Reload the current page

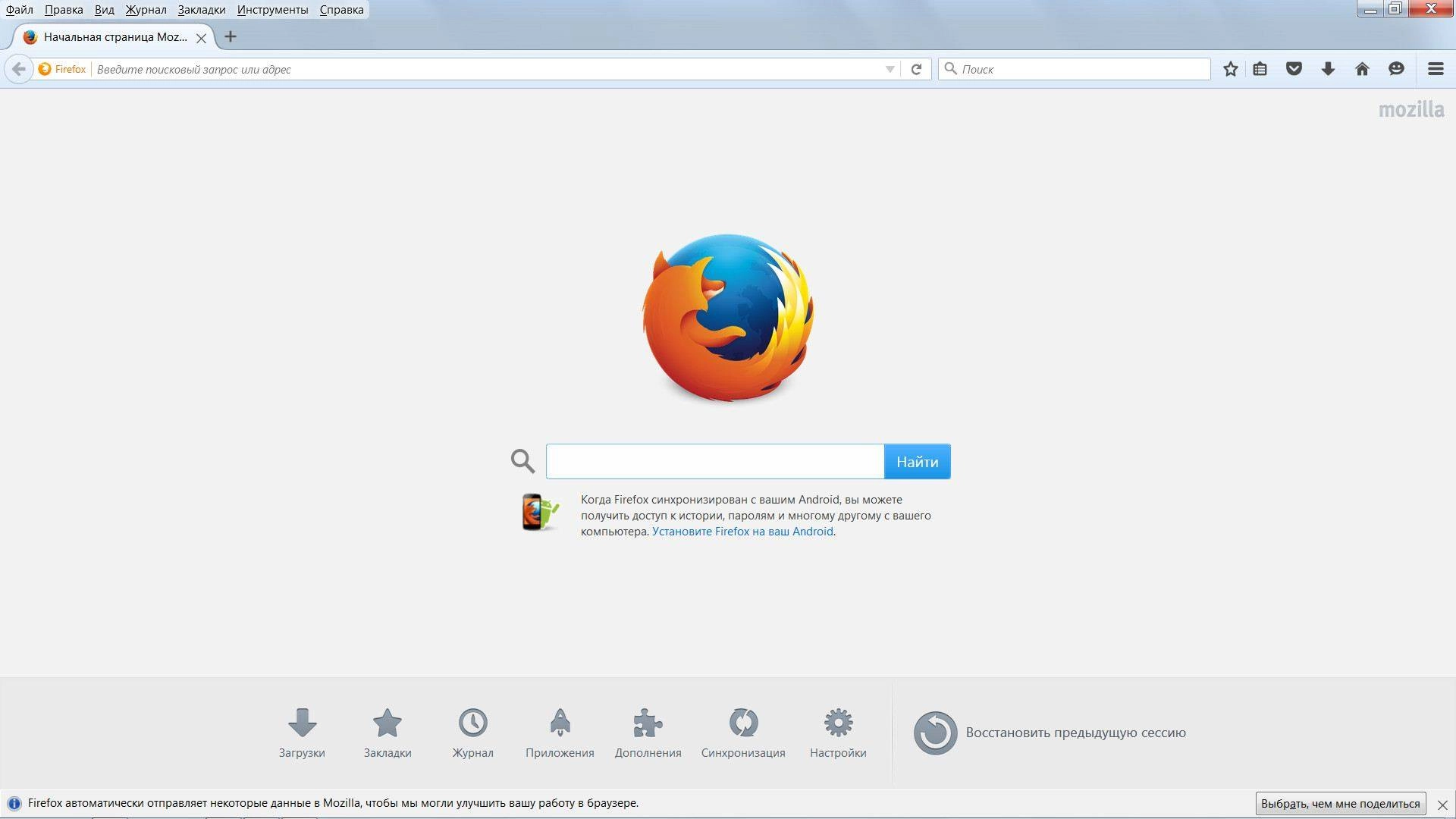tap(916, 69)
